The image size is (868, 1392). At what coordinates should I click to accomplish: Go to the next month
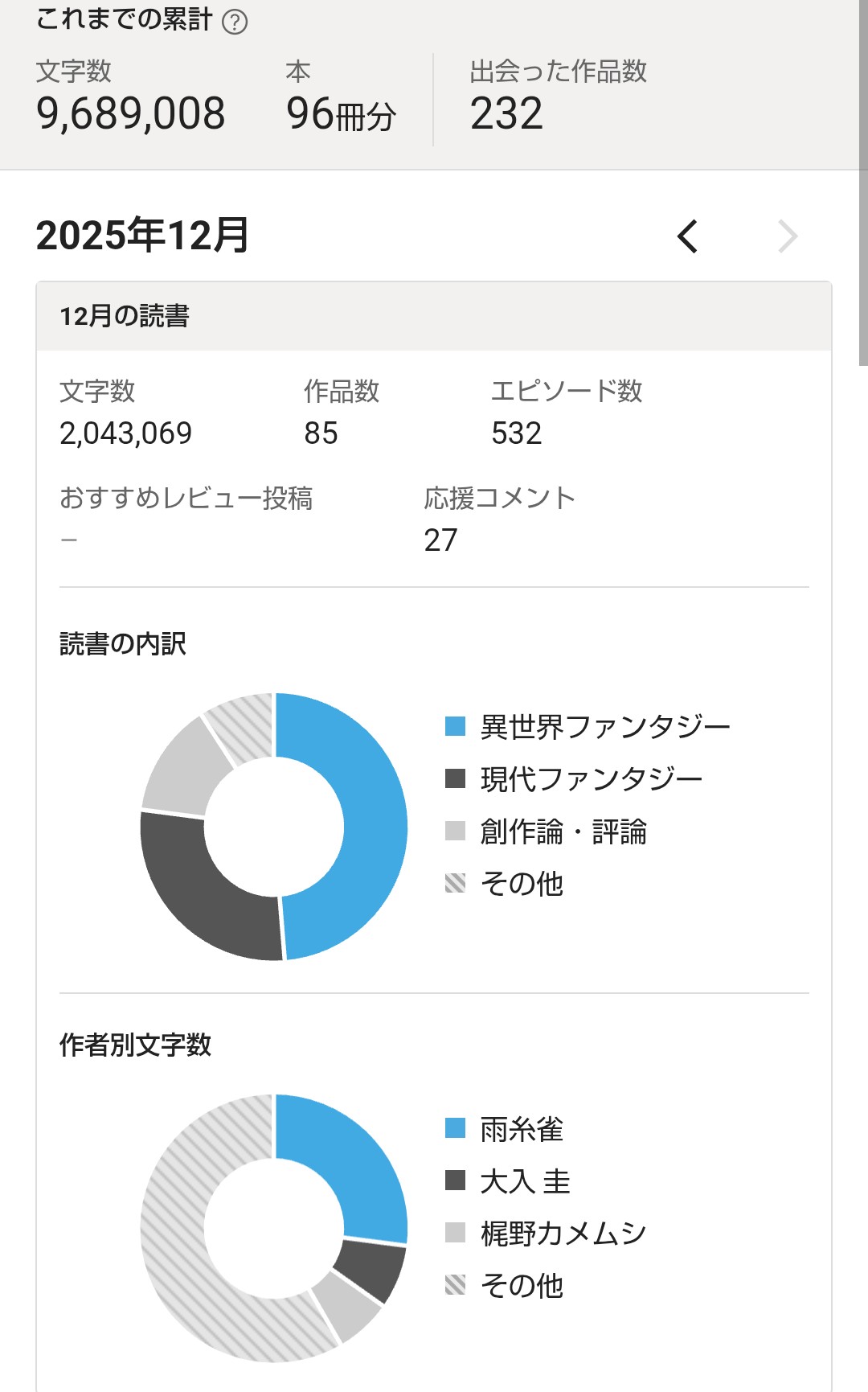[788, 236]
